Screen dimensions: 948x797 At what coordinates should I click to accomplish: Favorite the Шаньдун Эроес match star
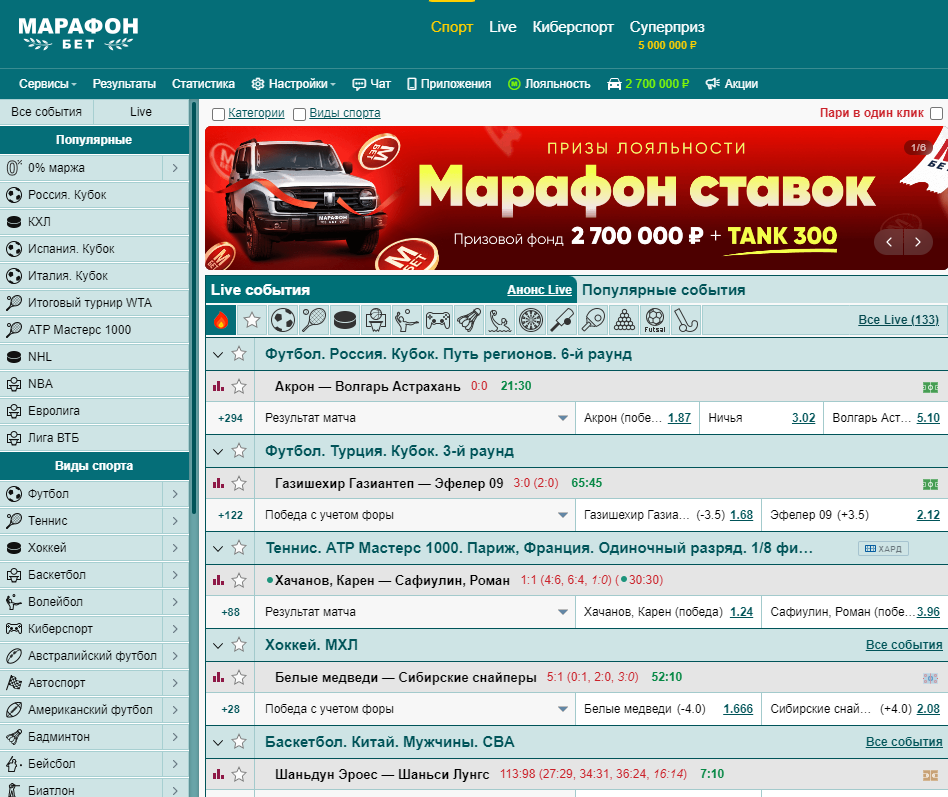(239, 774)
